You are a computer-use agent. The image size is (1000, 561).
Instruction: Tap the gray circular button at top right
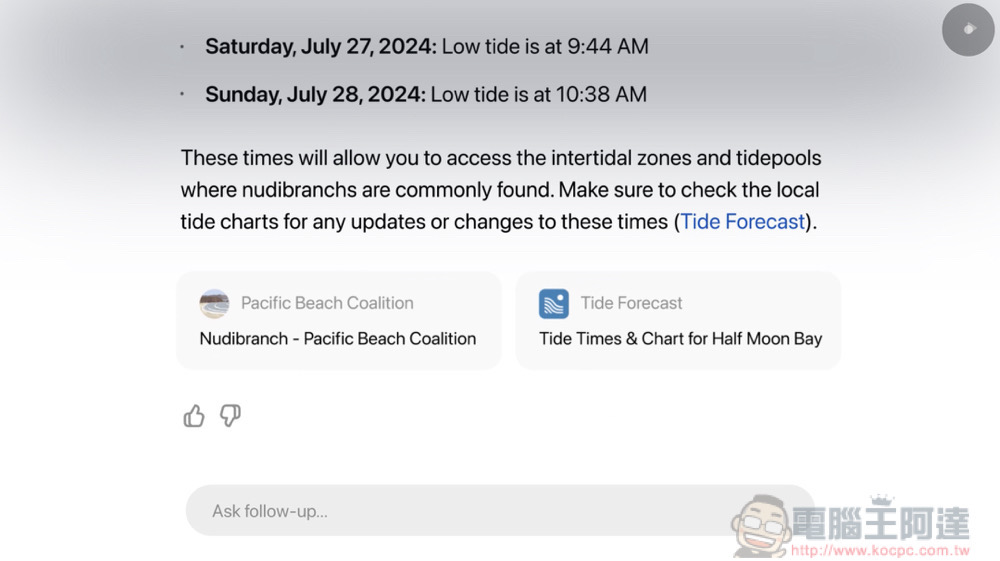[x=968, y=29]
